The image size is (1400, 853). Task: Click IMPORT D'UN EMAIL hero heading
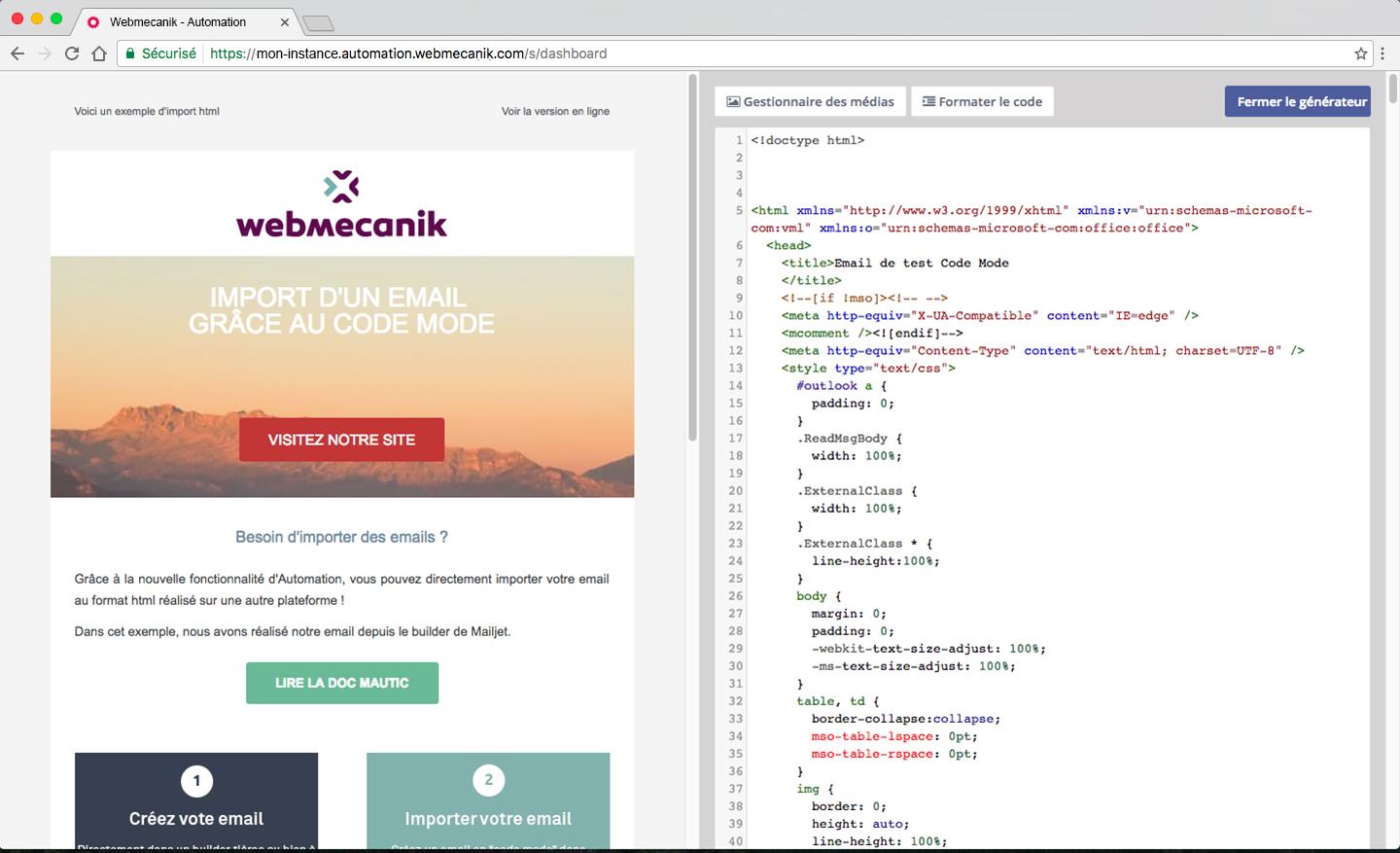(x=338, y=298)
